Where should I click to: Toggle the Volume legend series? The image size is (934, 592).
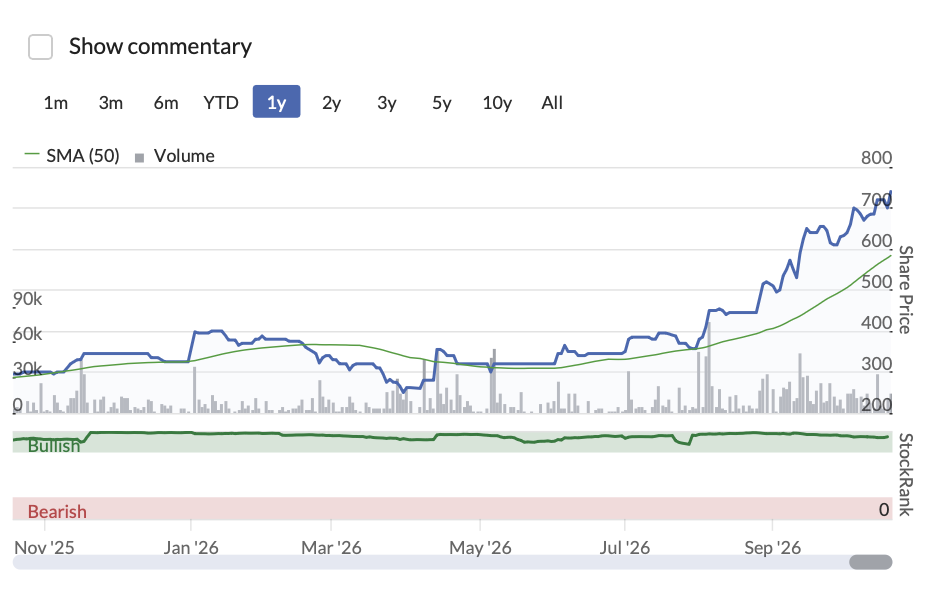175,155
